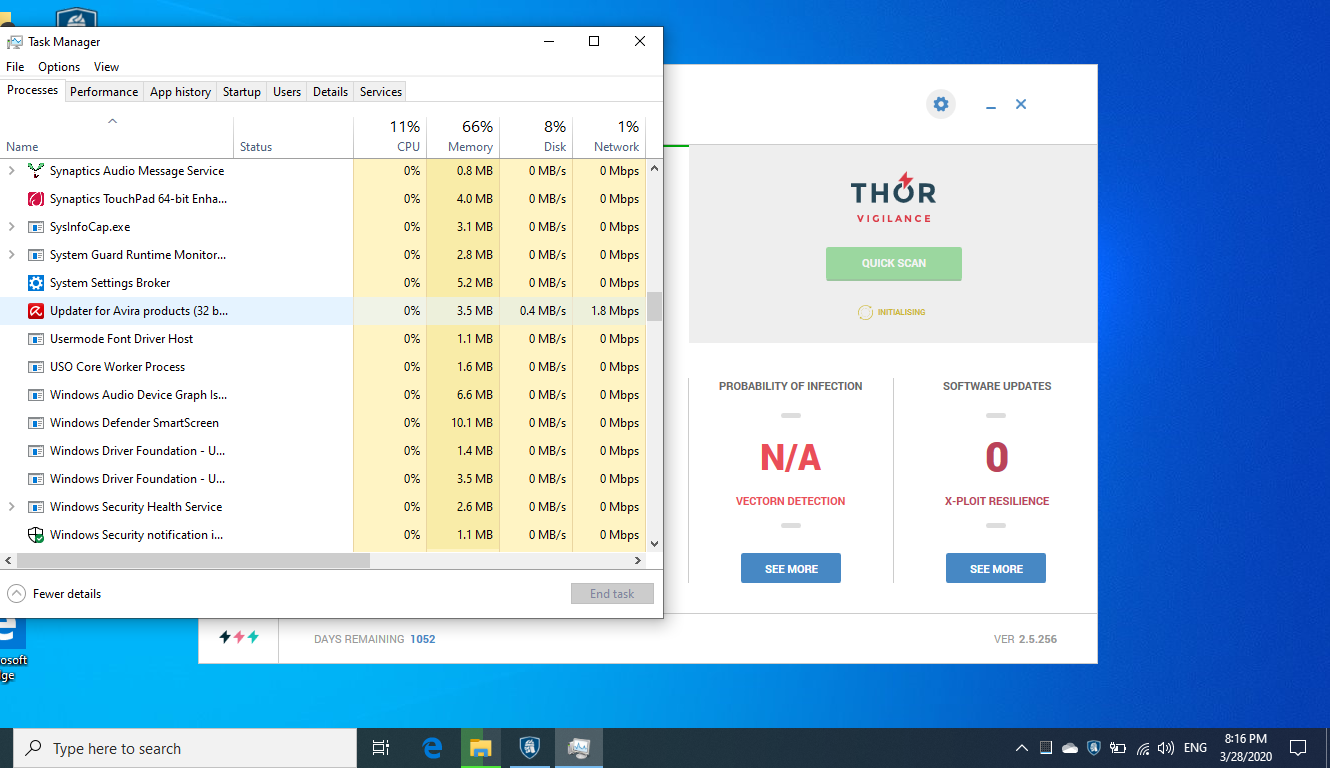Viewport: 1330px width, 768px height.
Task: Switch to the Users tab
Action: pos(287,91)
